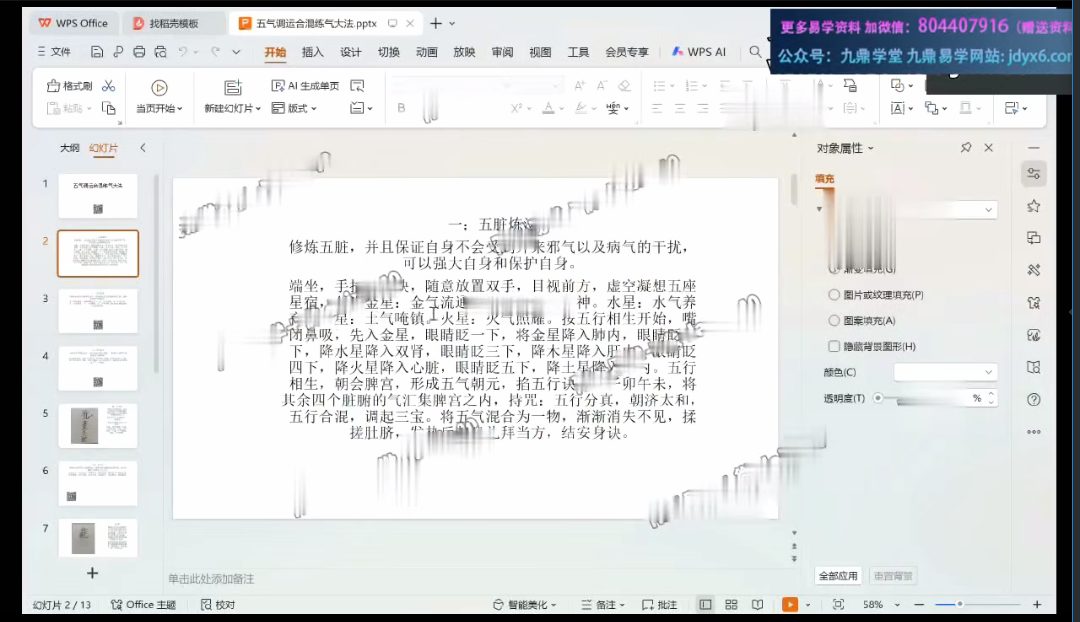This screenshot has height=622, width=1080.
Task: Click the cut scissors icon
Action: point(108,86)
